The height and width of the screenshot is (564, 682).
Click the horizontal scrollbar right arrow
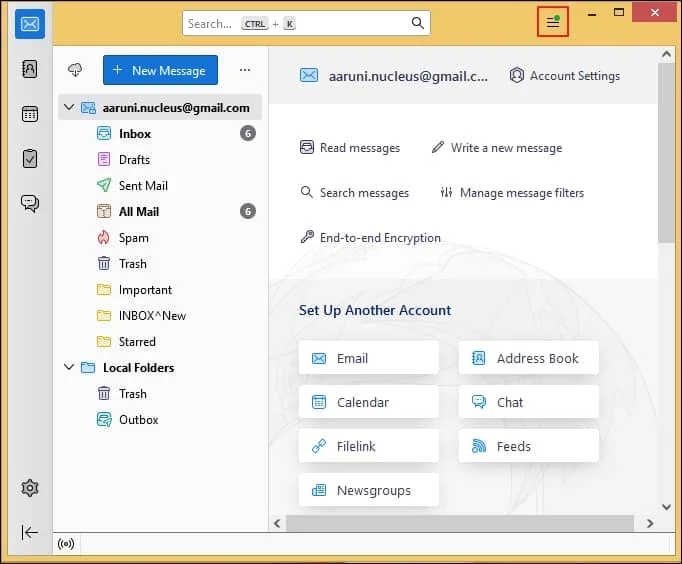pos(650,523)
